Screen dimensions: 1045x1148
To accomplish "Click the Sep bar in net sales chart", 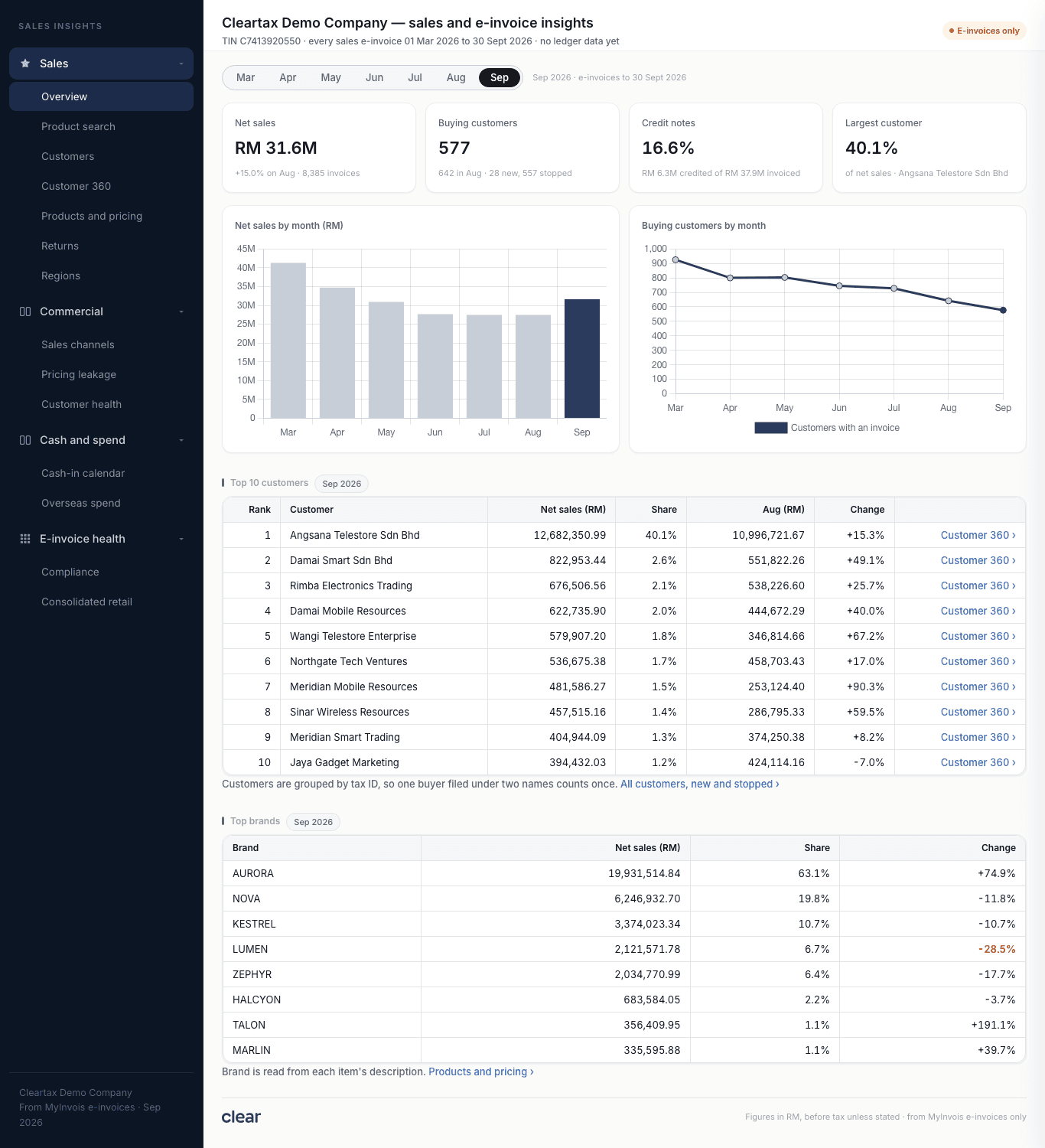I will 582,358.
